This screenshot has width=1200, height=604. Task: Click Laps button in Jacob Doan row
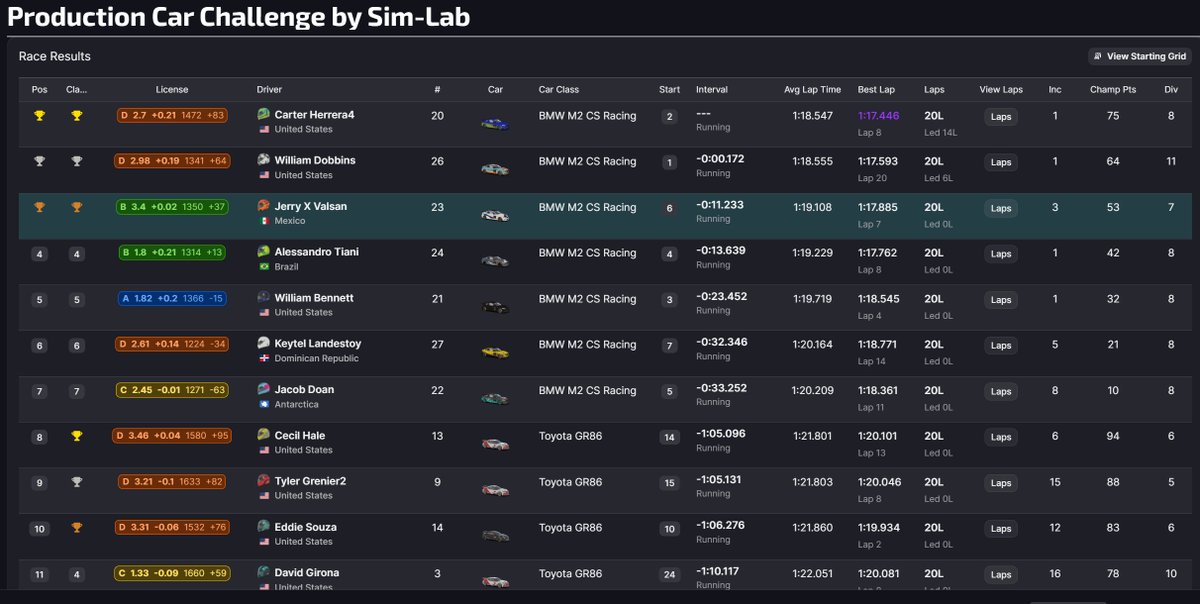click(1001, 391)
